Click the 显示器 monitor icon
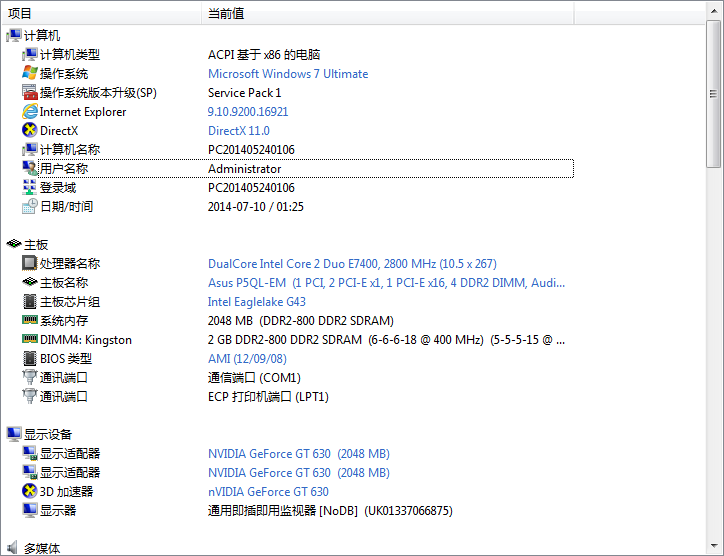The height and width of the screenshot is (556, 724). click(x=30, y=510)
